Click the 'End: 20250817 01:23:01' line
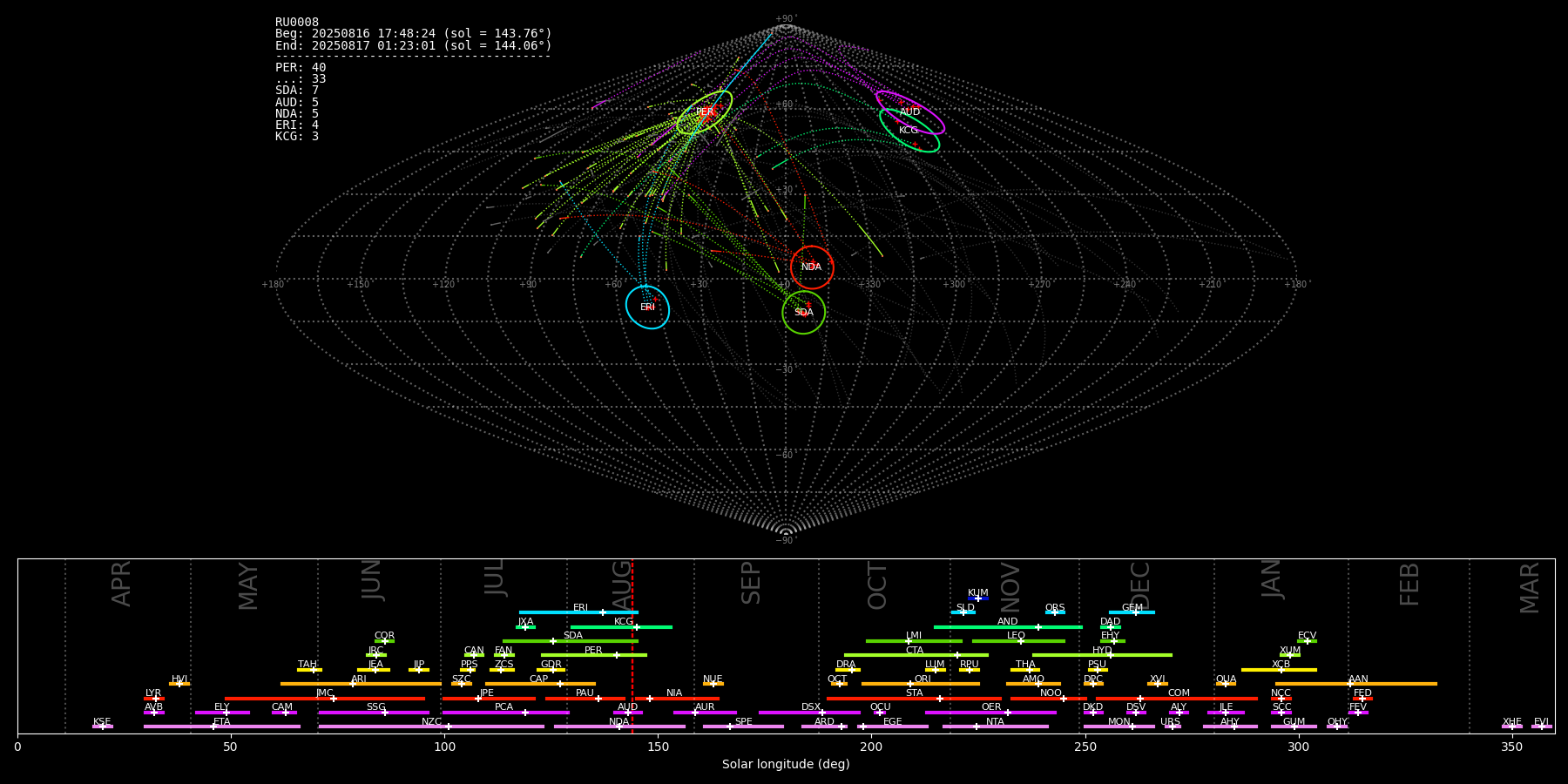 (414, 45)
